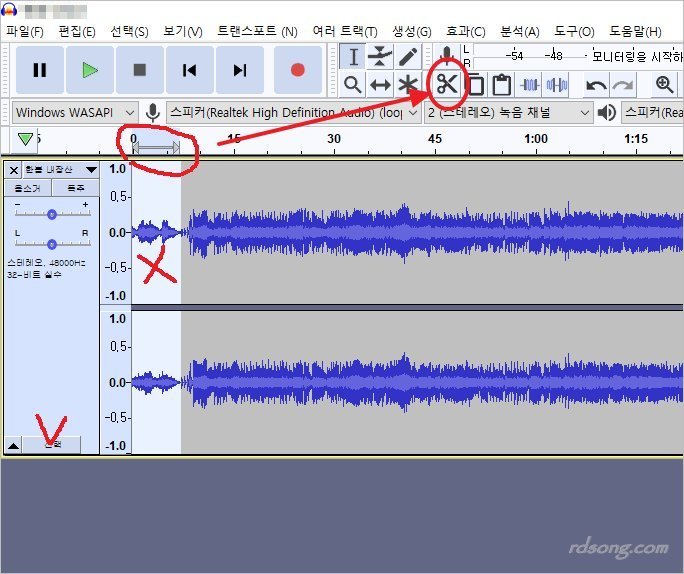Select the Draw pencil tool
This screenshot has width=684, height=574.
tap(408, 56)
